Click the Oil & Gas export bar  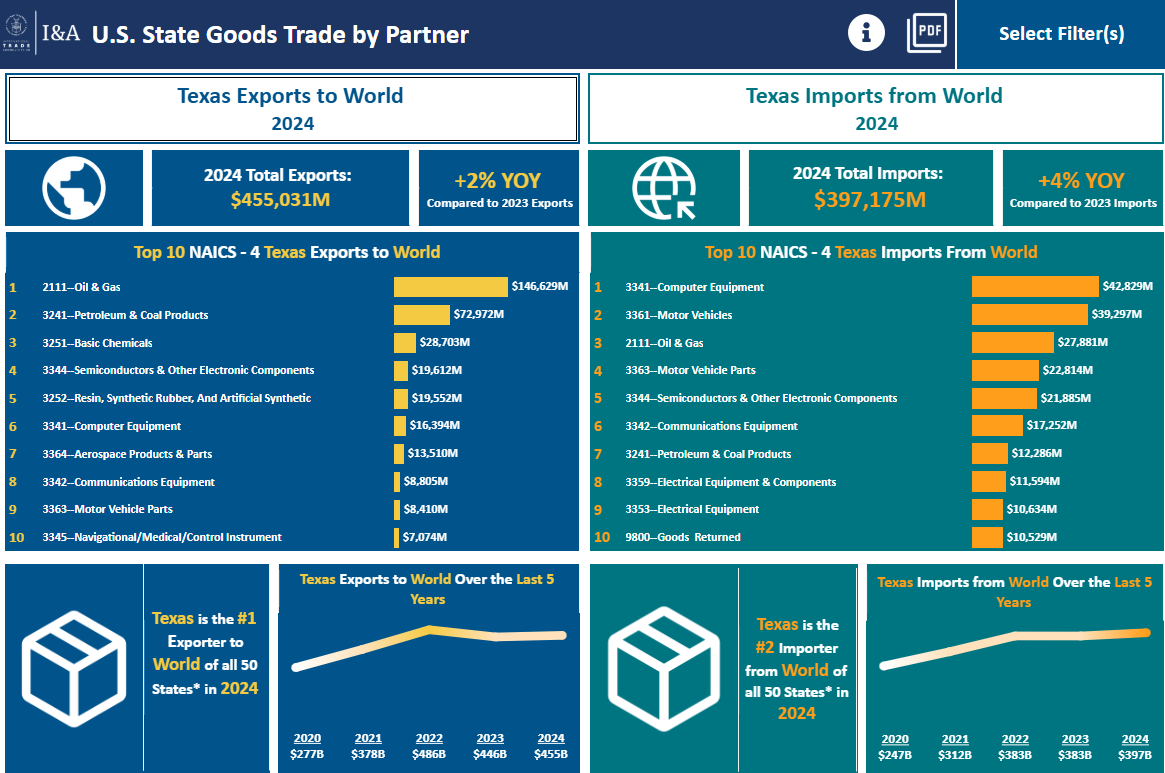tap(449, 285)
